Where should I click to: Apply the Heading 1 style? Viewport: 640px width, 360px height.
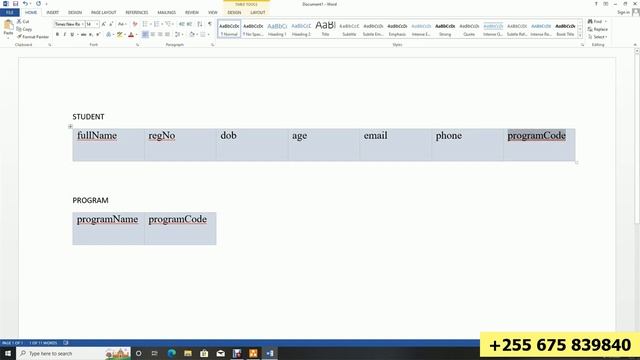point(277,29)
